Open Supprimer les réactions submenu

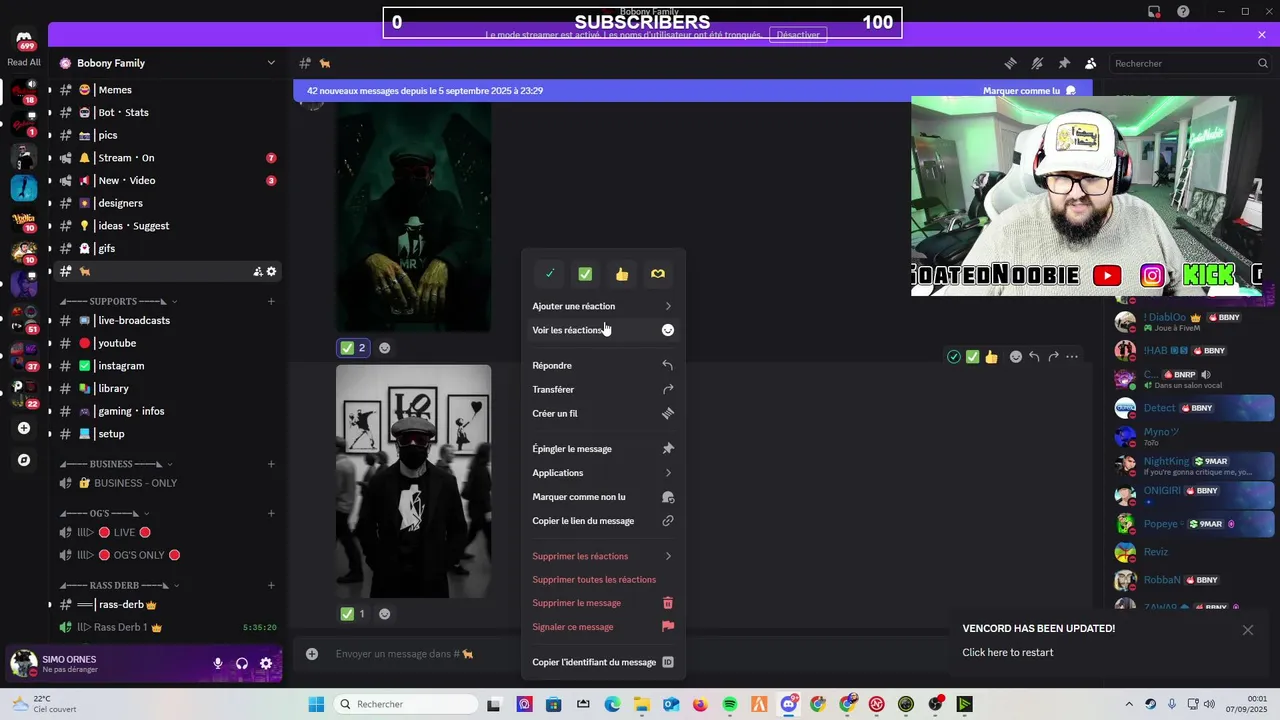[x=602, y=556]
